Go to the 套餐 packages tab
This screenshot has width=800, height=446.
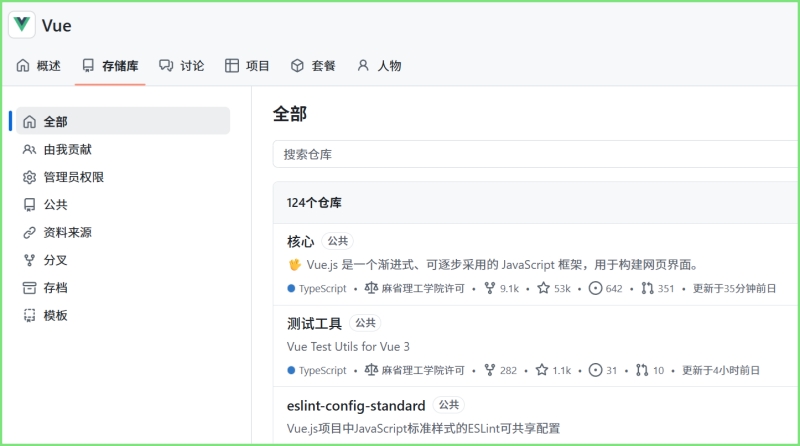pos(313,66)
